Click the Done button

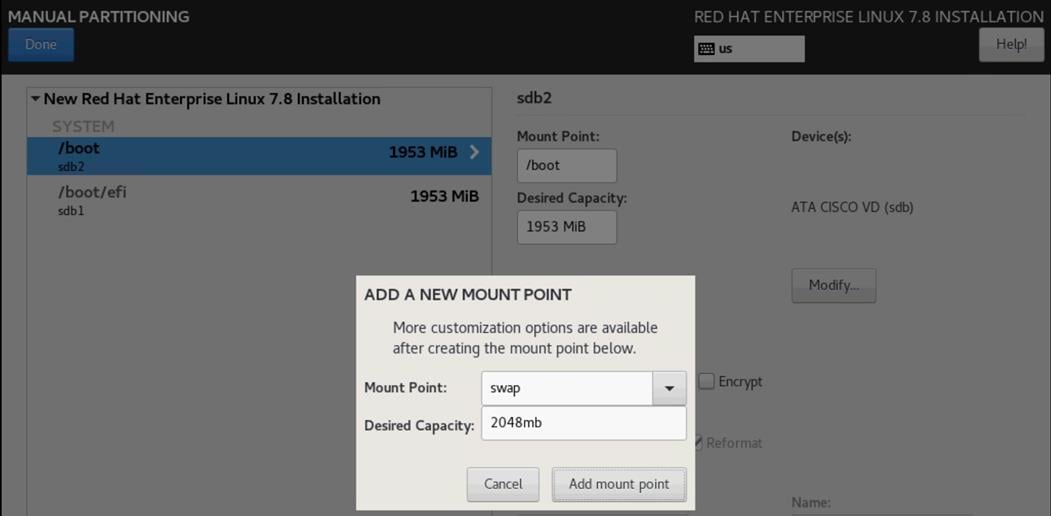coord(41,45)
